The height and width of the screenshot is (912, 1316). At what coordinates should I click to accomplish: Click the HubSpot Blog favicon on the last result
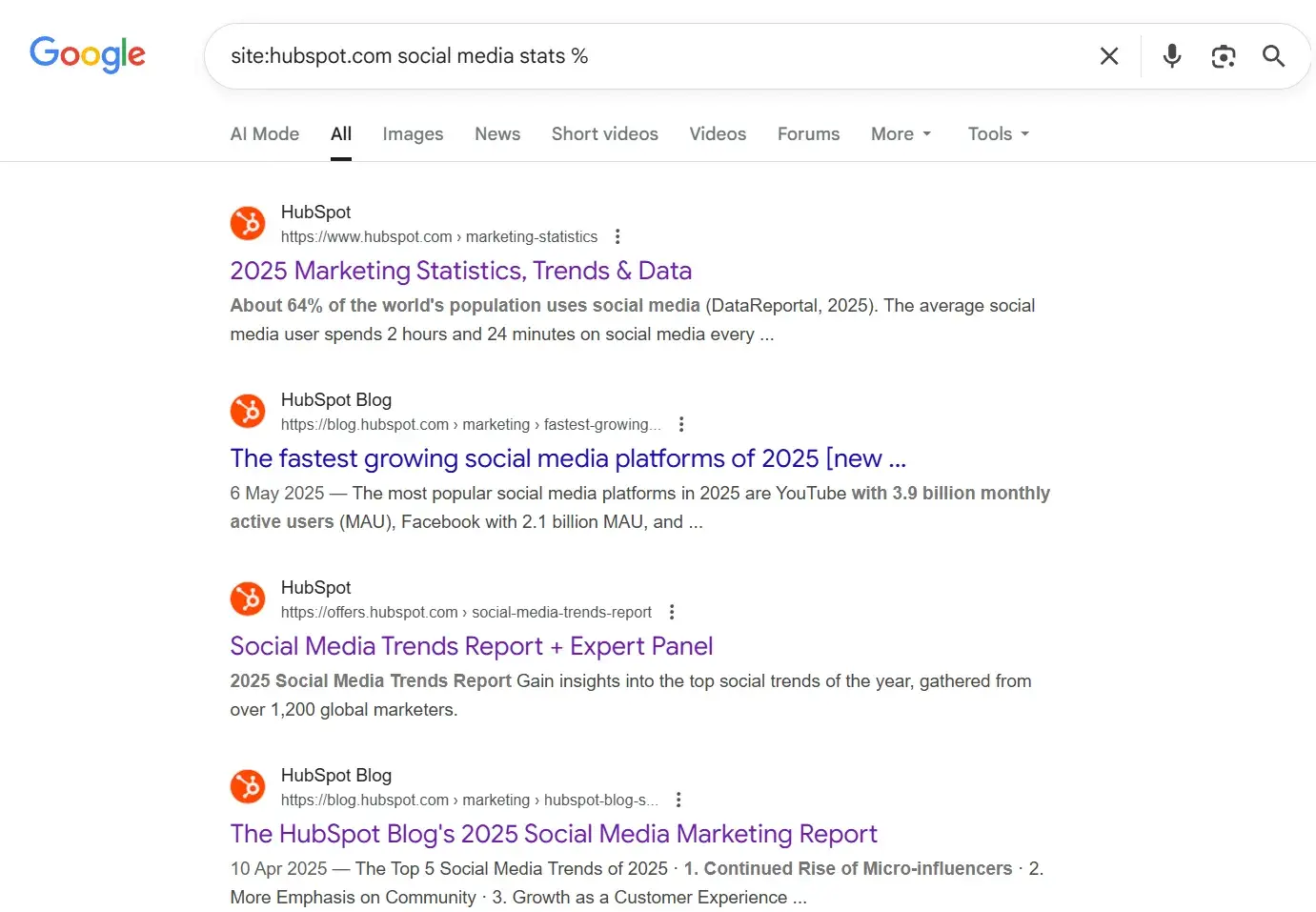click(x=248, y=785)
